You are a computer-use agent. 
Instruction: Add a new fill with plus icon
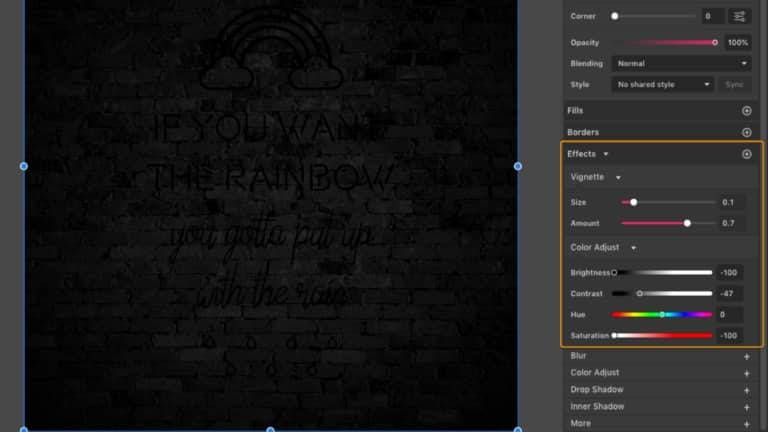point(746,111)
